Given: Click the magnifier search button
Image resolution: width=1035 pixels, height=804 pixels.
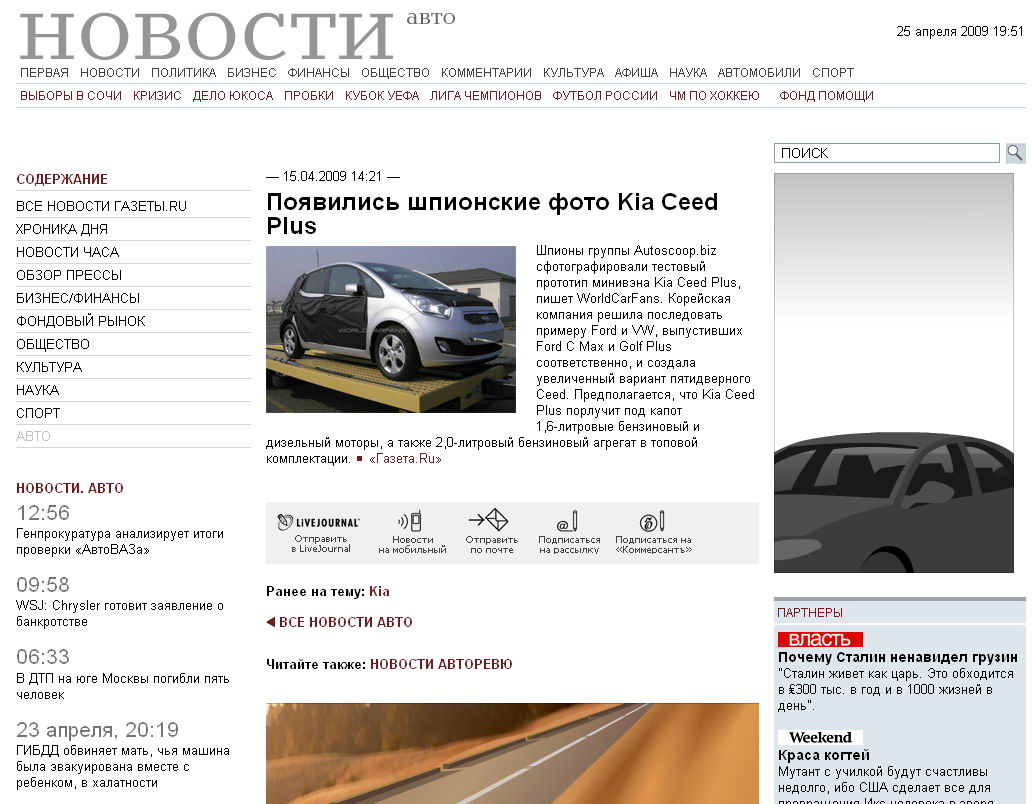Looking at the screenshot, I should 1015,153.
